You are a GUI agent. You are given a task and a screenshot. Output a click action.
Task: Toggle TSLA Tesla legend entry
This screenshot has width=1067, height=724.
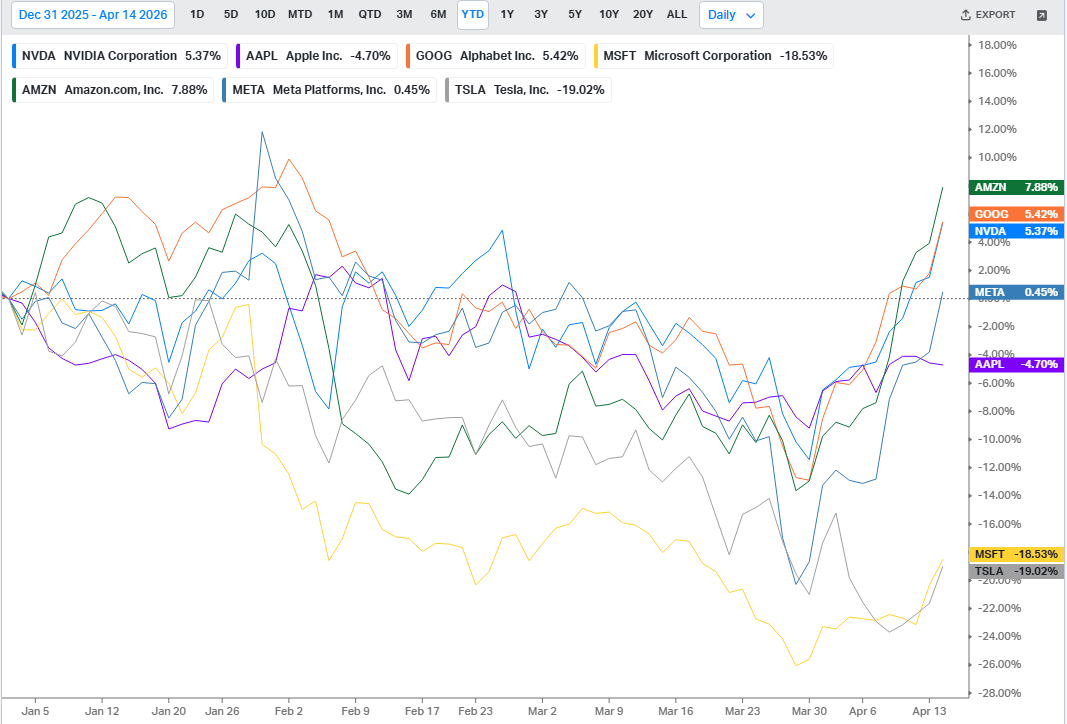[528, 90]
